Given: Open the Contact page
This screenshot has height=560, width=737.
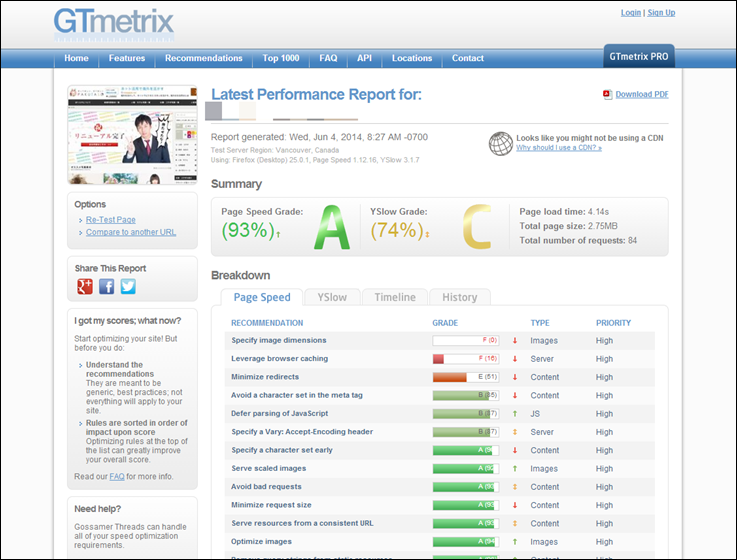Looking at the screenshot, I should [468, 58].
